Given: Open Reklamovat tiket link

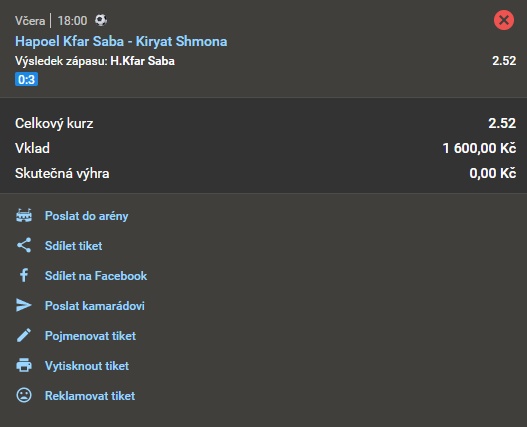Looking at the screenshot, I should click(90, 396).
